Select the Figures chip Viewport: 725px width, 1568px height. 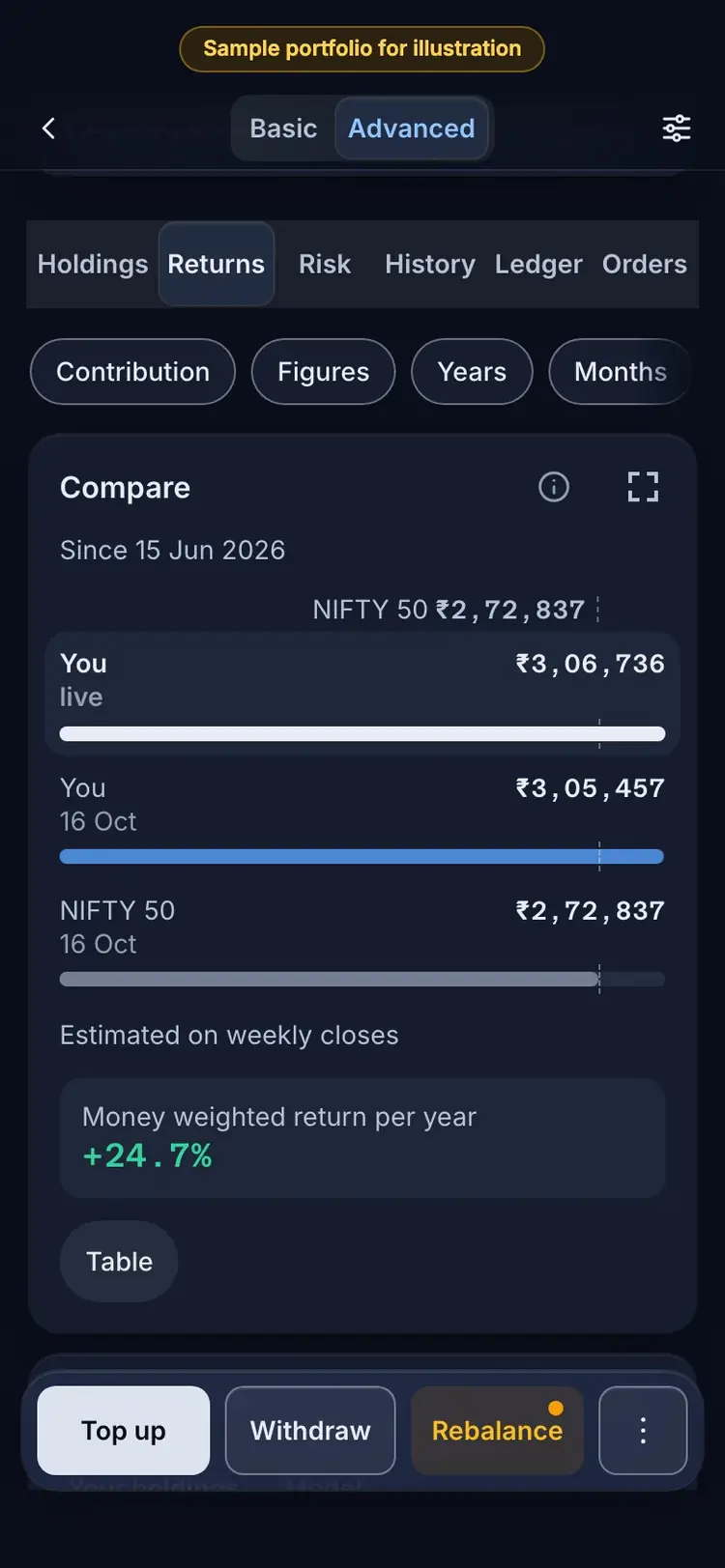pos(324,372)
